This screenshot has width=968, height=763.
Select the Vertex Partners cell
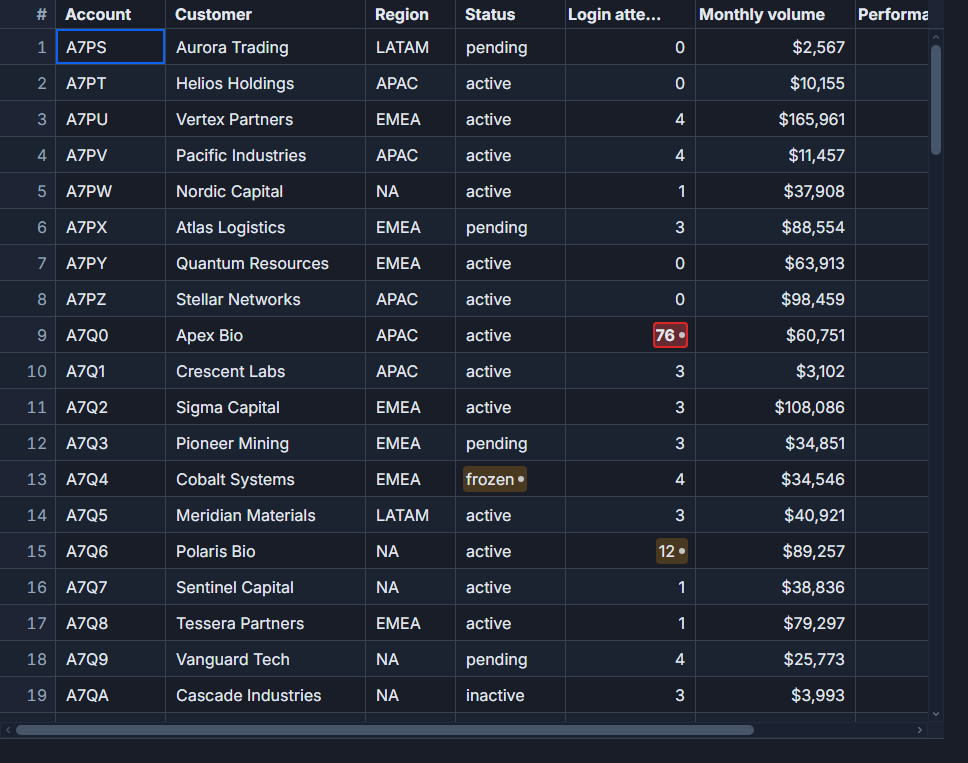point(265,119)
